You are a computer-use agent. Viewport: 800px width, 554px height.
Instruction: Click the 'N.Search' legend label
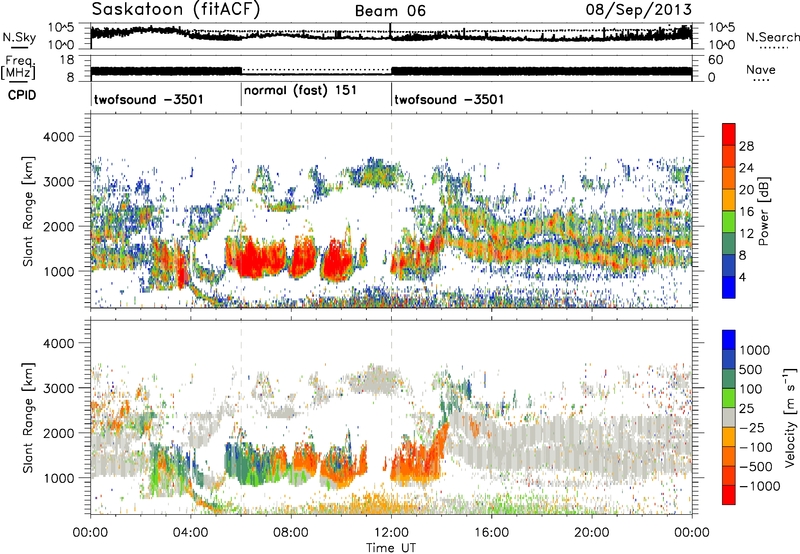[x=772, y=37]
